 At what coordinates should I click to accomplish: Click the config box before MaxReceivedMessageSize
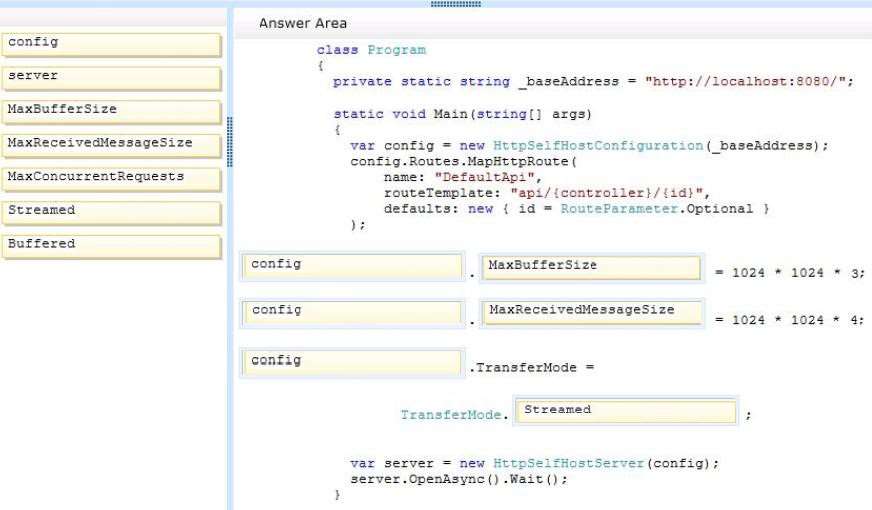(x=353, y=313)
